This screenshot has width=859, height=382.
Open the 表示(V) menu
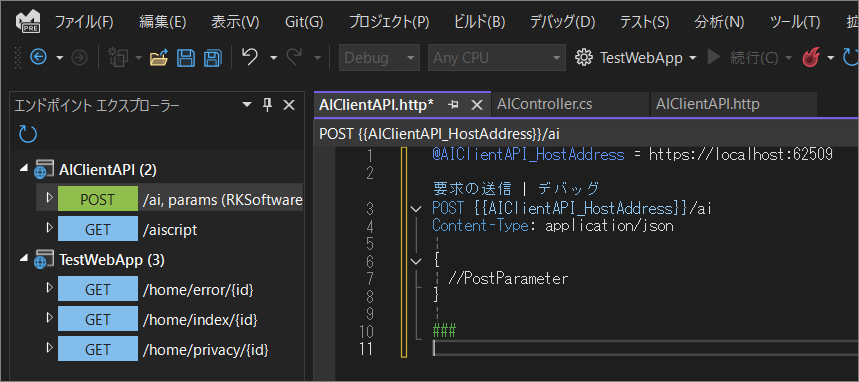235,22
